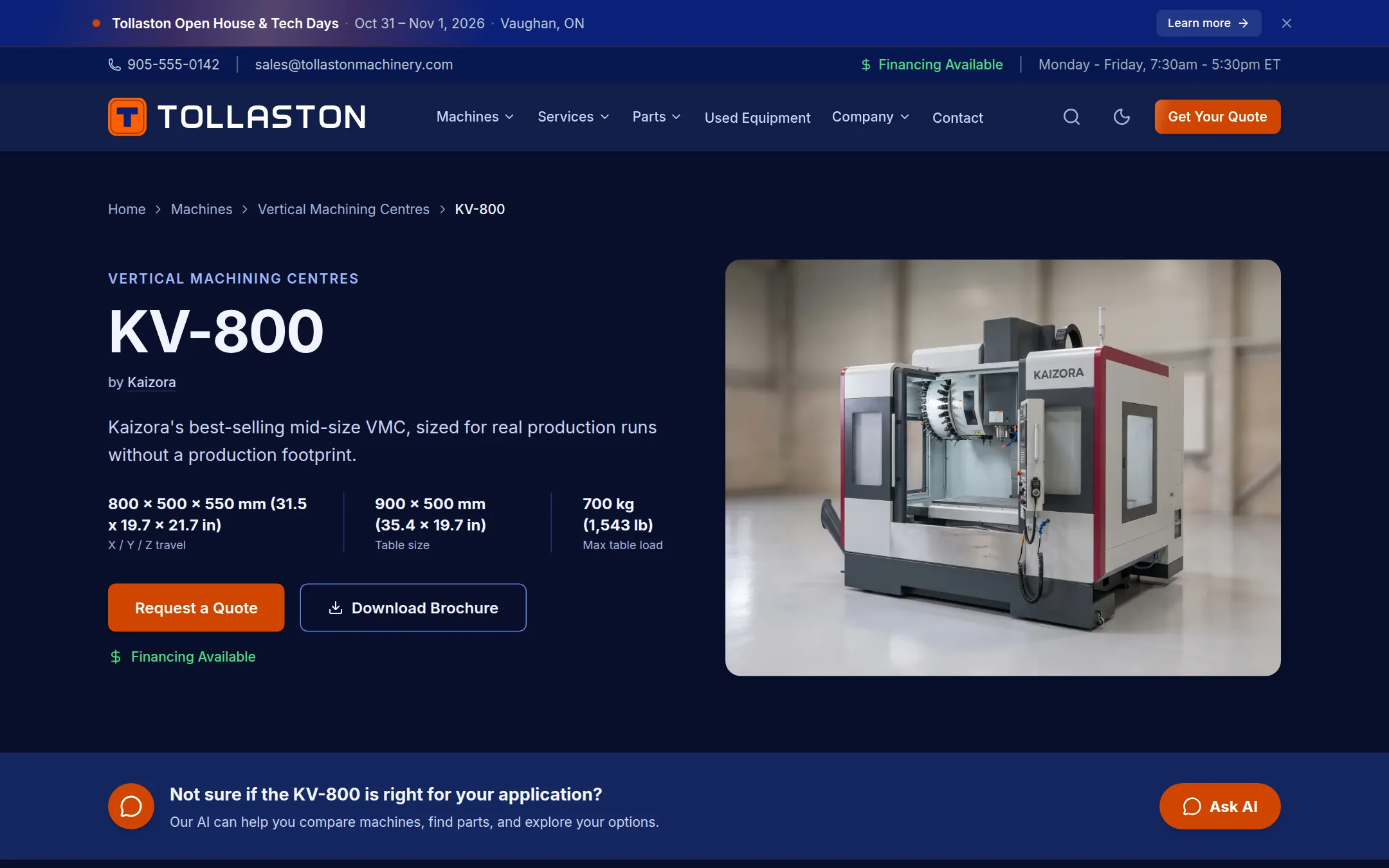Click the 'Tollaston Open House & Tech Days' text

coord(225,23)
